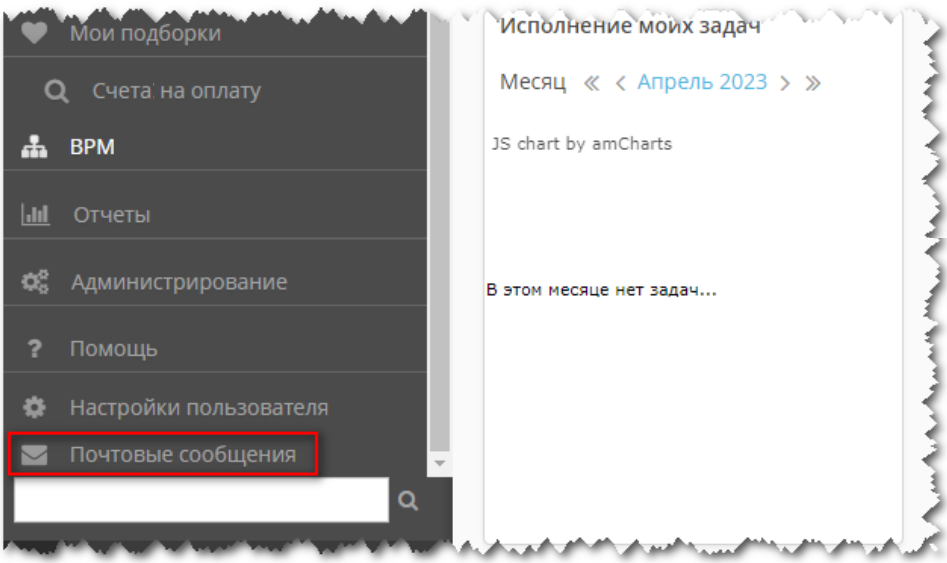Follow the JS chart by amCharts link

click(581, 144)
